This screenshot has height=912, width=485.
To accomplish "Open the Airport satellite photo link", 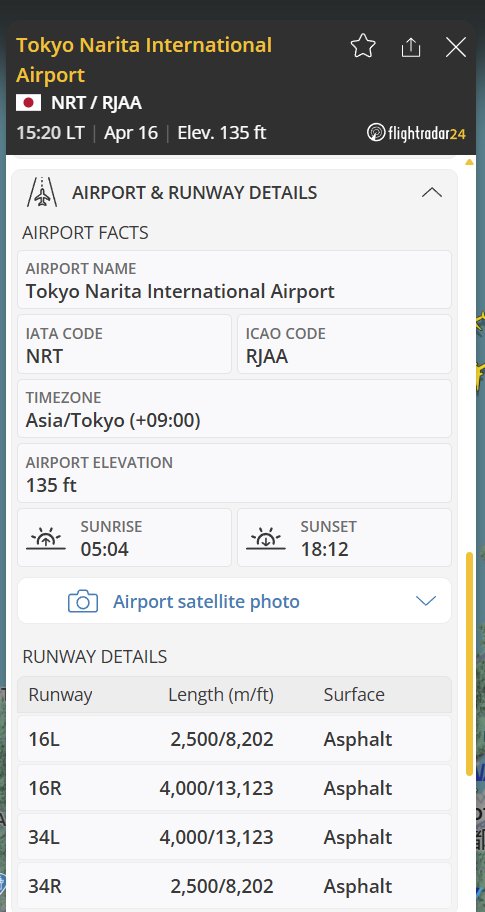I will (x=206, y=601).
